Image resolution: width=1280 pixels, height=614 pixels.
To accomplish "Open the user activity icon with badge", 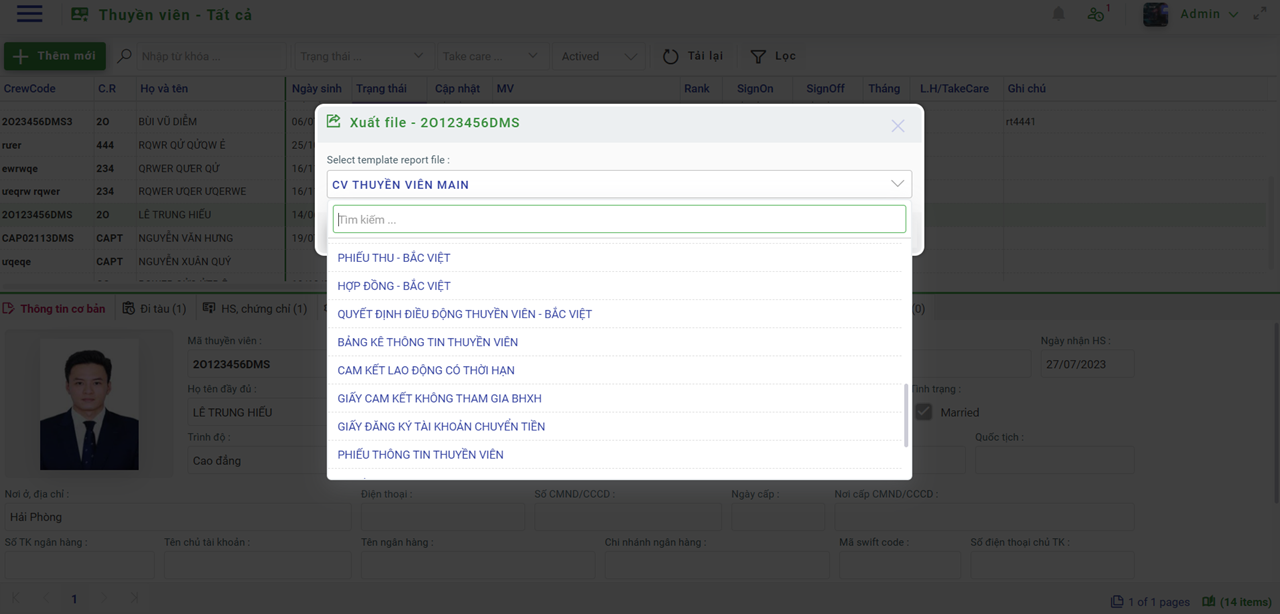I will (x=1097, y=14).
